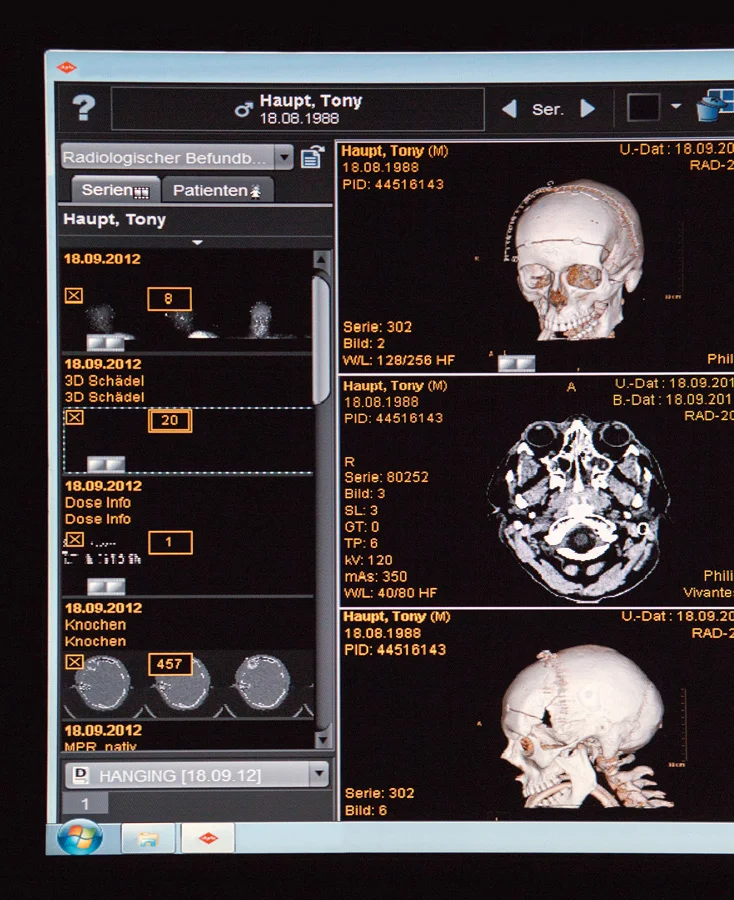
Task: Go to previous series arrow
Action: pyautogui.click(x=509, y=108)
